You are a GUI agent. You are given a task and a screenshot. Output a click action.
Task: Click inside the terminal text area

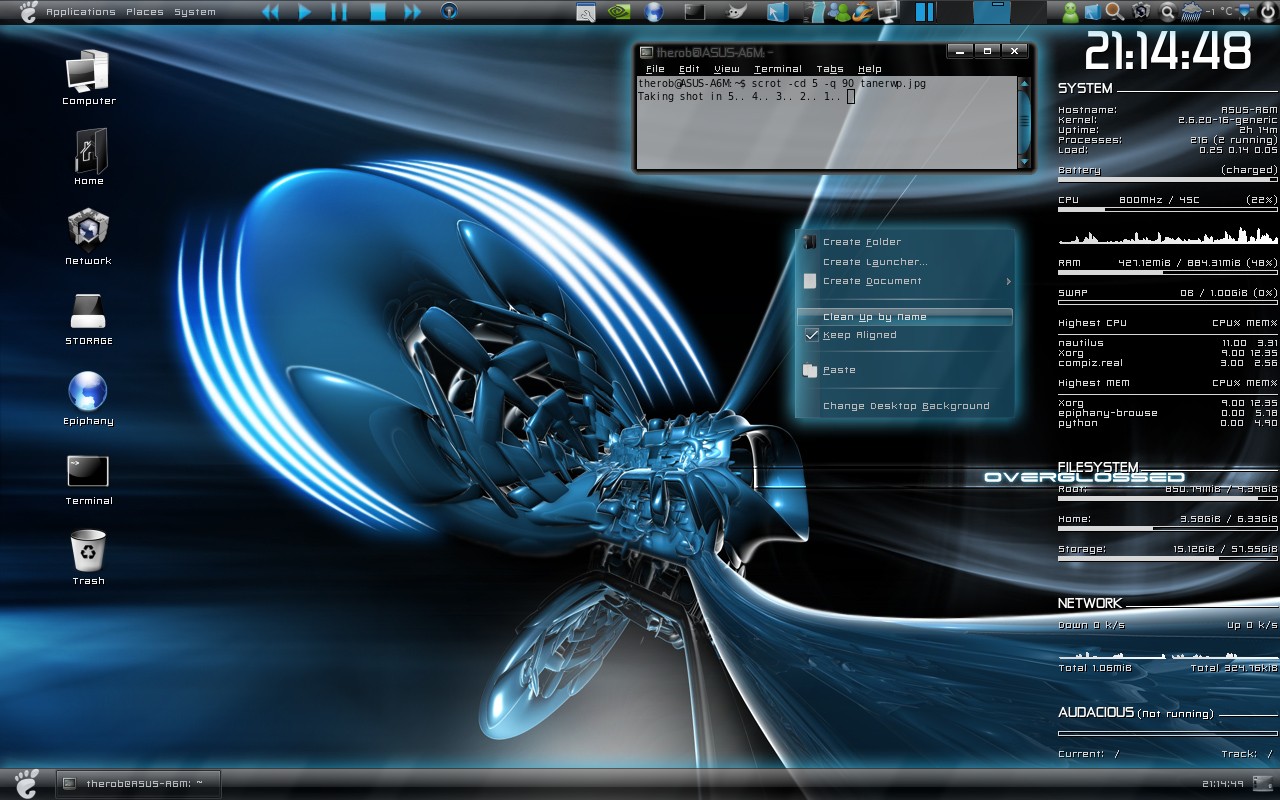pyautogui.click(x=827, y=123)
